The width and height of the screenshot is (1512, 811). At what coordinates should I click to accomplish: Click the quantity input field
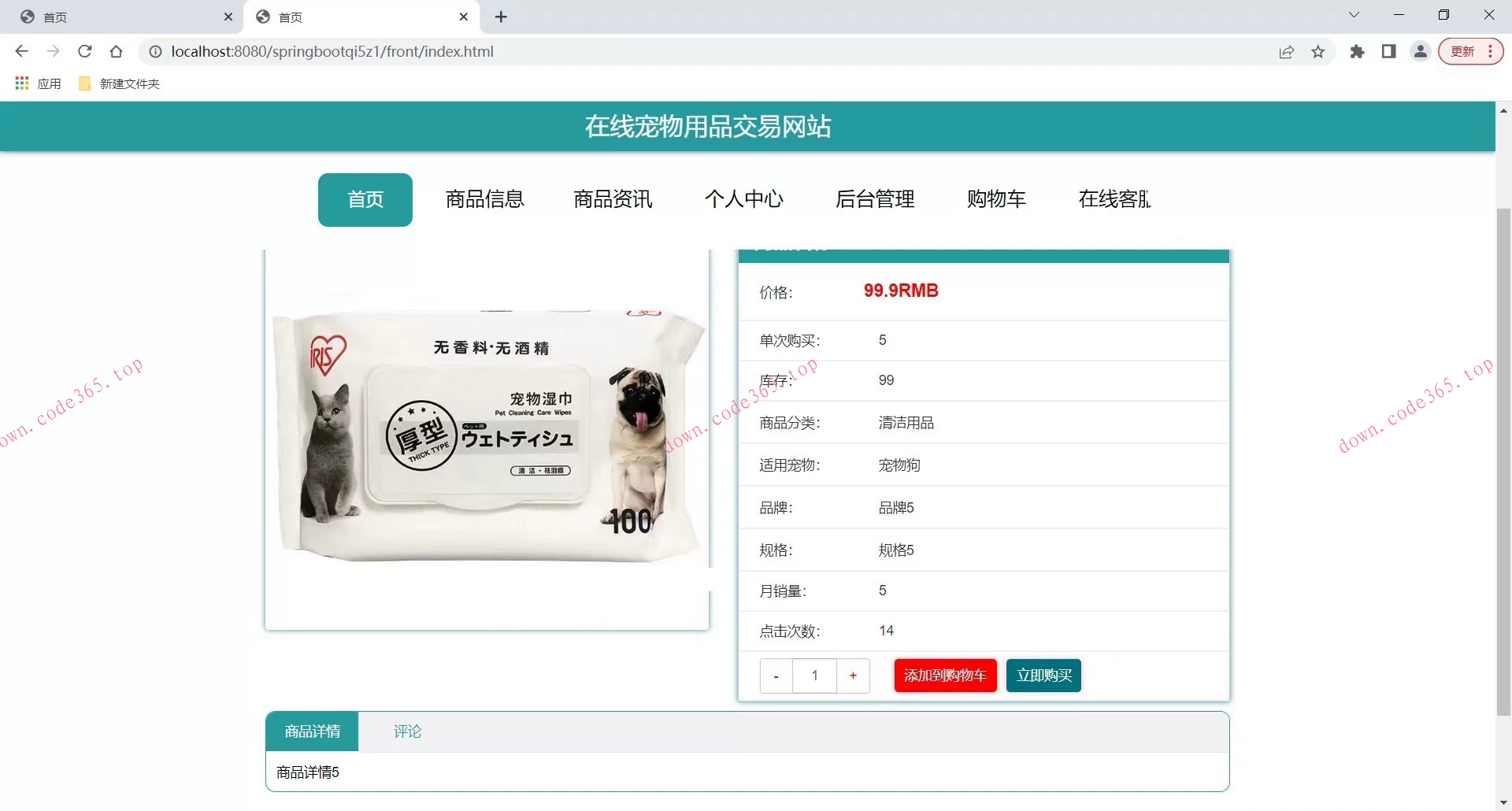point(814,675)
